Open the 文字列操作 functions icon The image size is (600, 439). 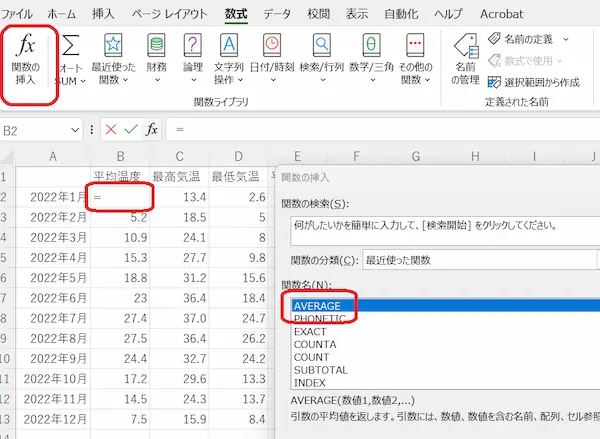pos(229,47)
